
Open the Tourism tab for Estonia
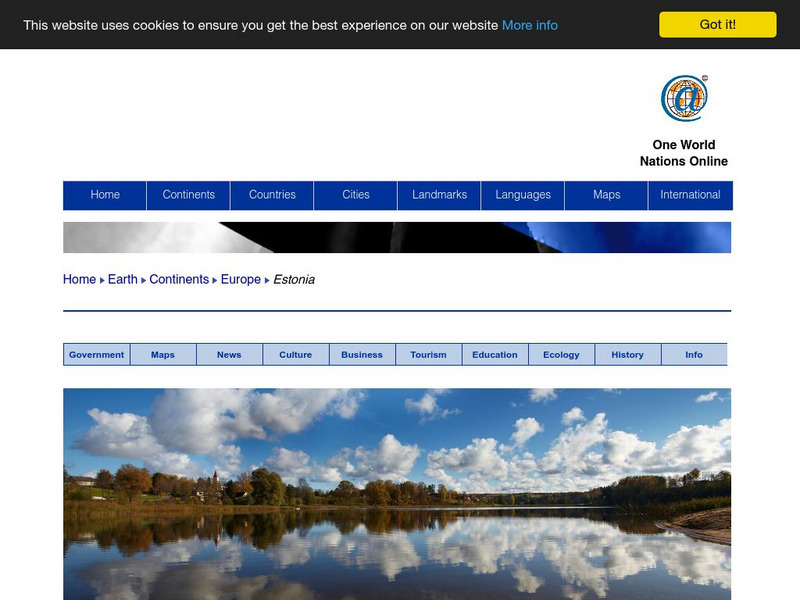[x=428, y=354]
